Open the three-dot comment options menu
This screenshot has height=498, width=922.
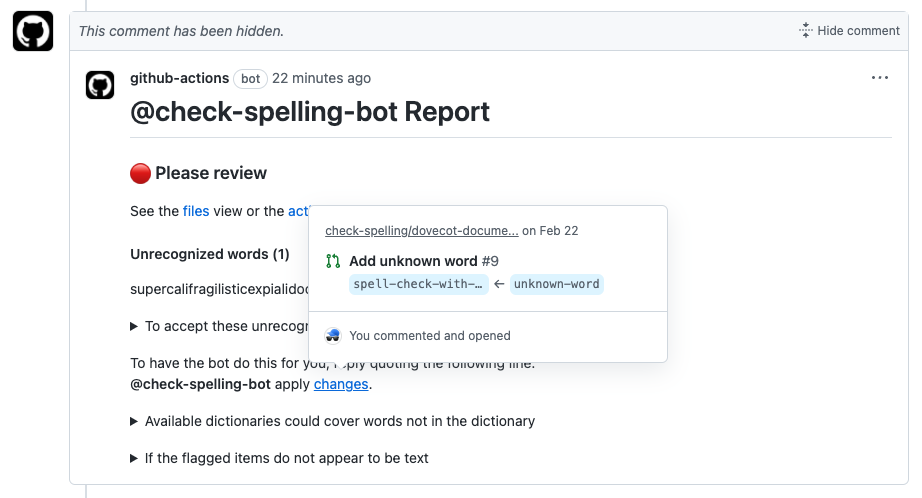point(880,78)
